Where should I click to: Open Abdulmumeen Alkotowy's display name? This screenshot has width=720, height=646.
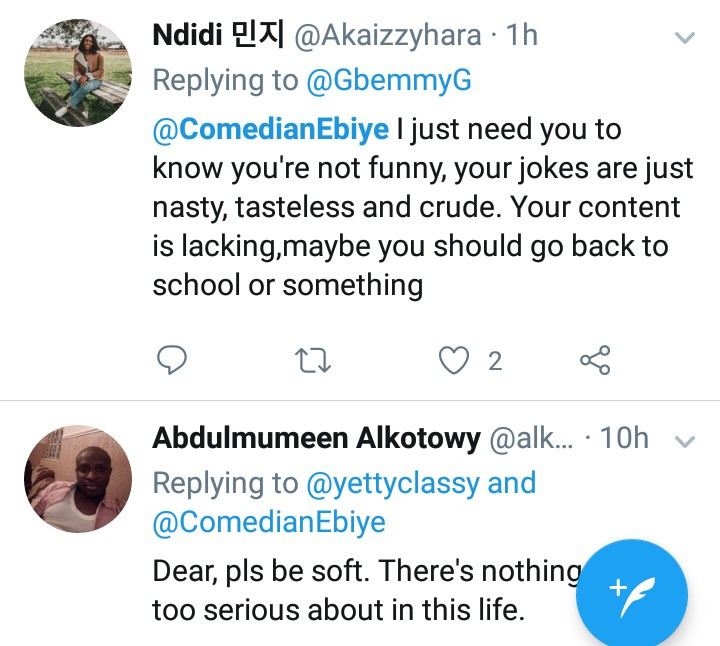point(316,438)
